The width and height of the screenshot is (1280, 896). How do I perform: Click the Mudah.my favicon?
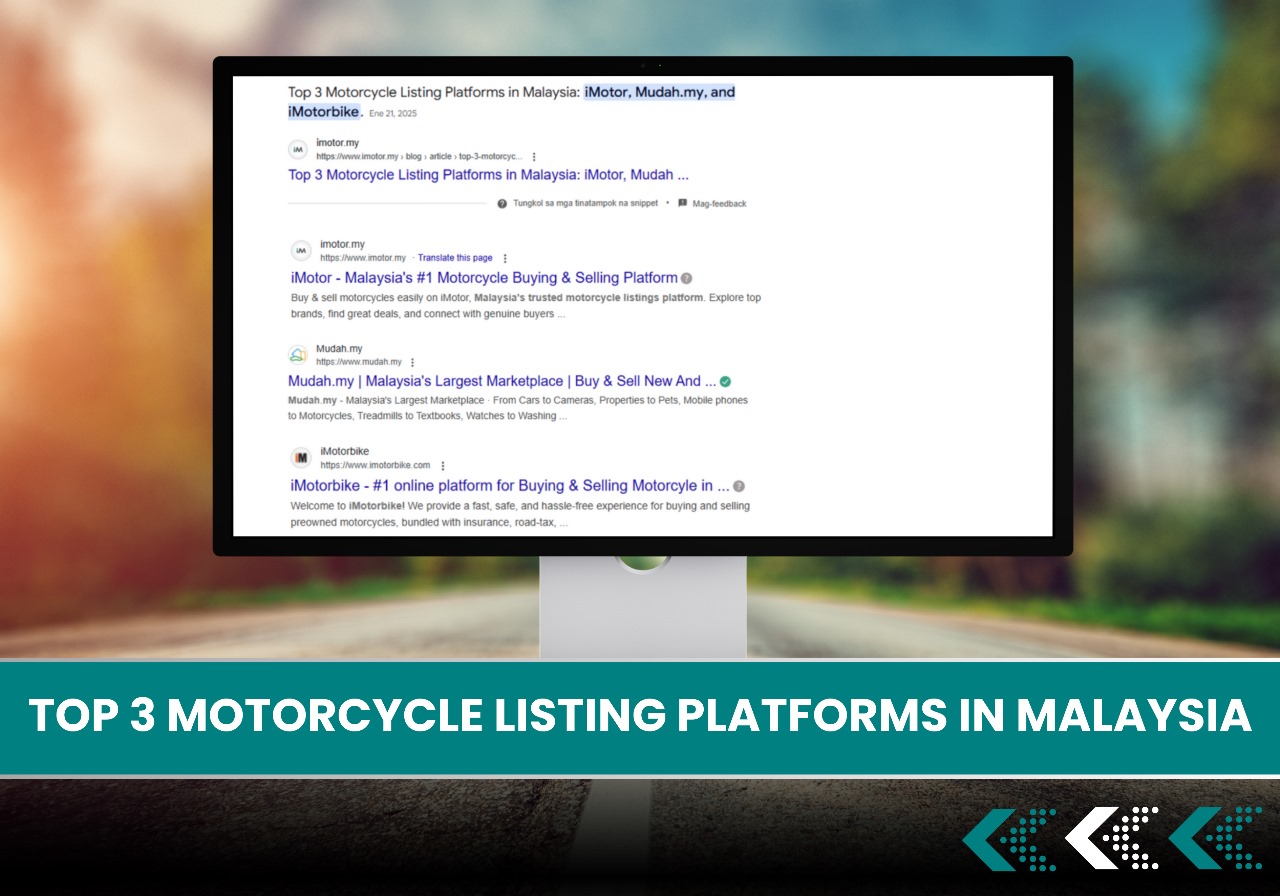[298, 355]
